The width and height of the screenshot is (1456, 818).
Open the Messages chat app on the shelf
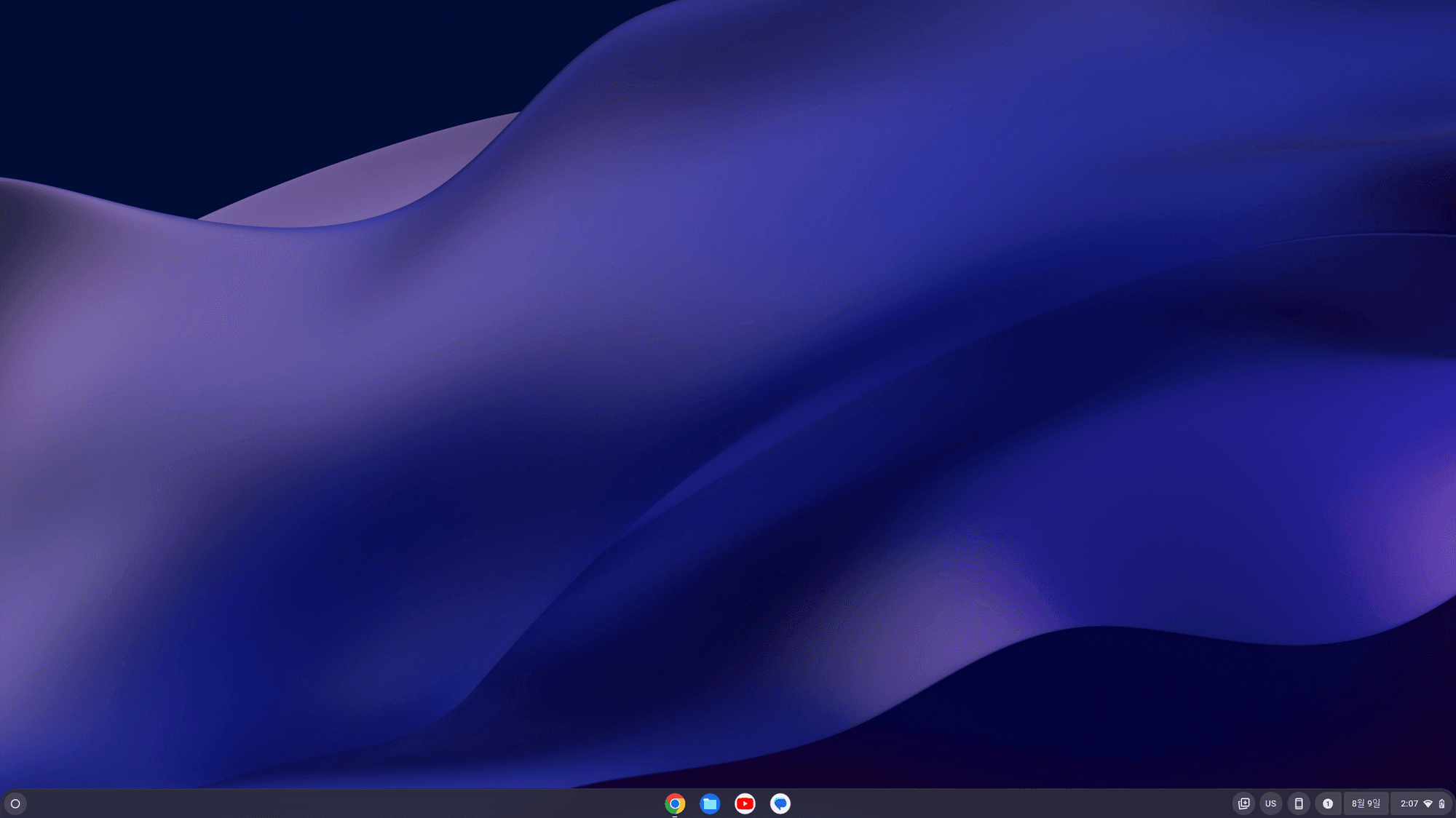780,803
